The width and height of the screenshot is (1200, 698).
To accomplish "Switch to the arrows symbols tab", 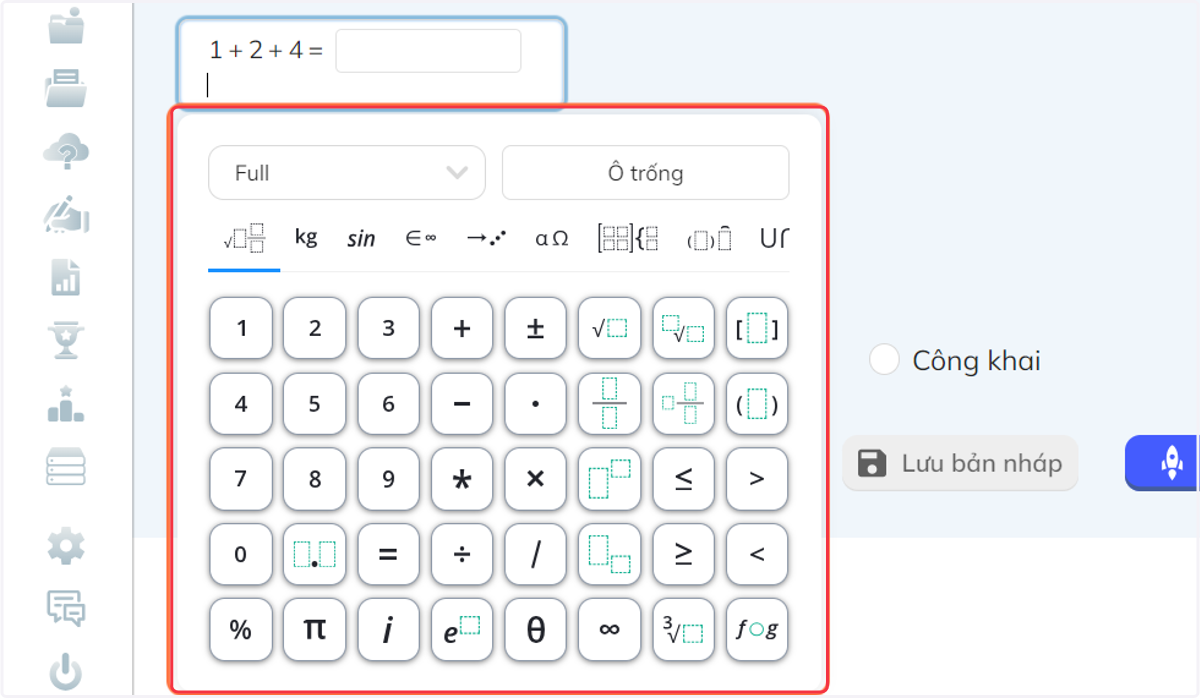I will pyautogui.click(x=485, y=238).
